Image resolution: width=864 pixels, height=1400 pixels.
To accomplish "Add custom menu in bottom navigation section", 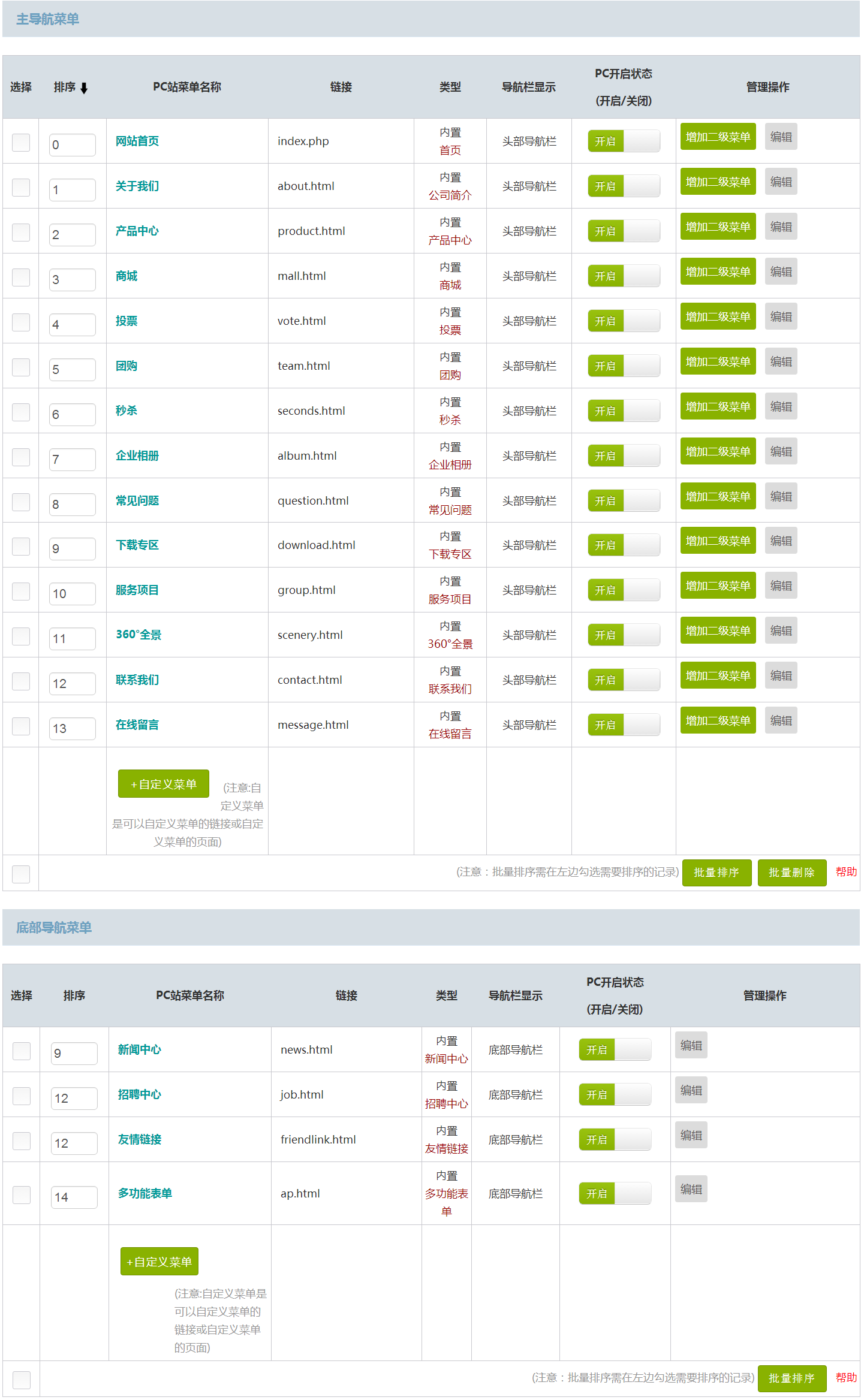I will tap(159, 1262).
